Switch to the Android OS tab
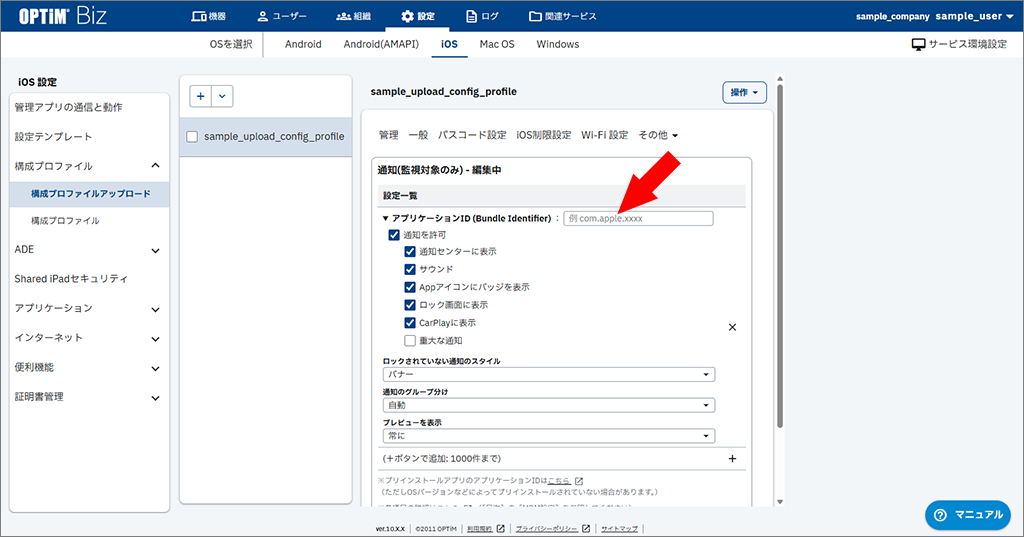This screenshot has width=1024, height=537. coord(303,44)
